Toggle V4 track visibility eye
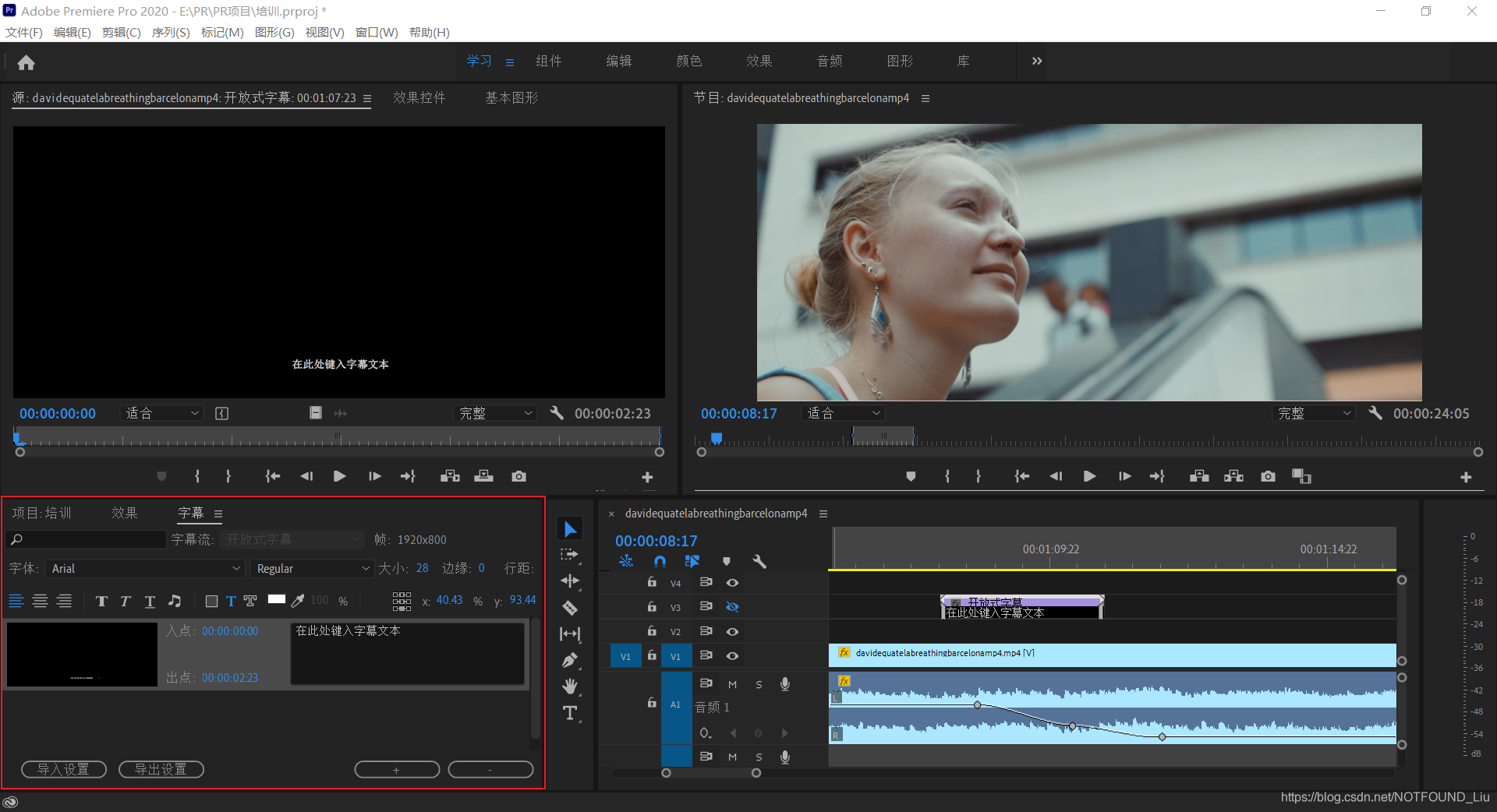1497x812 pixels. tap(732, 582)
